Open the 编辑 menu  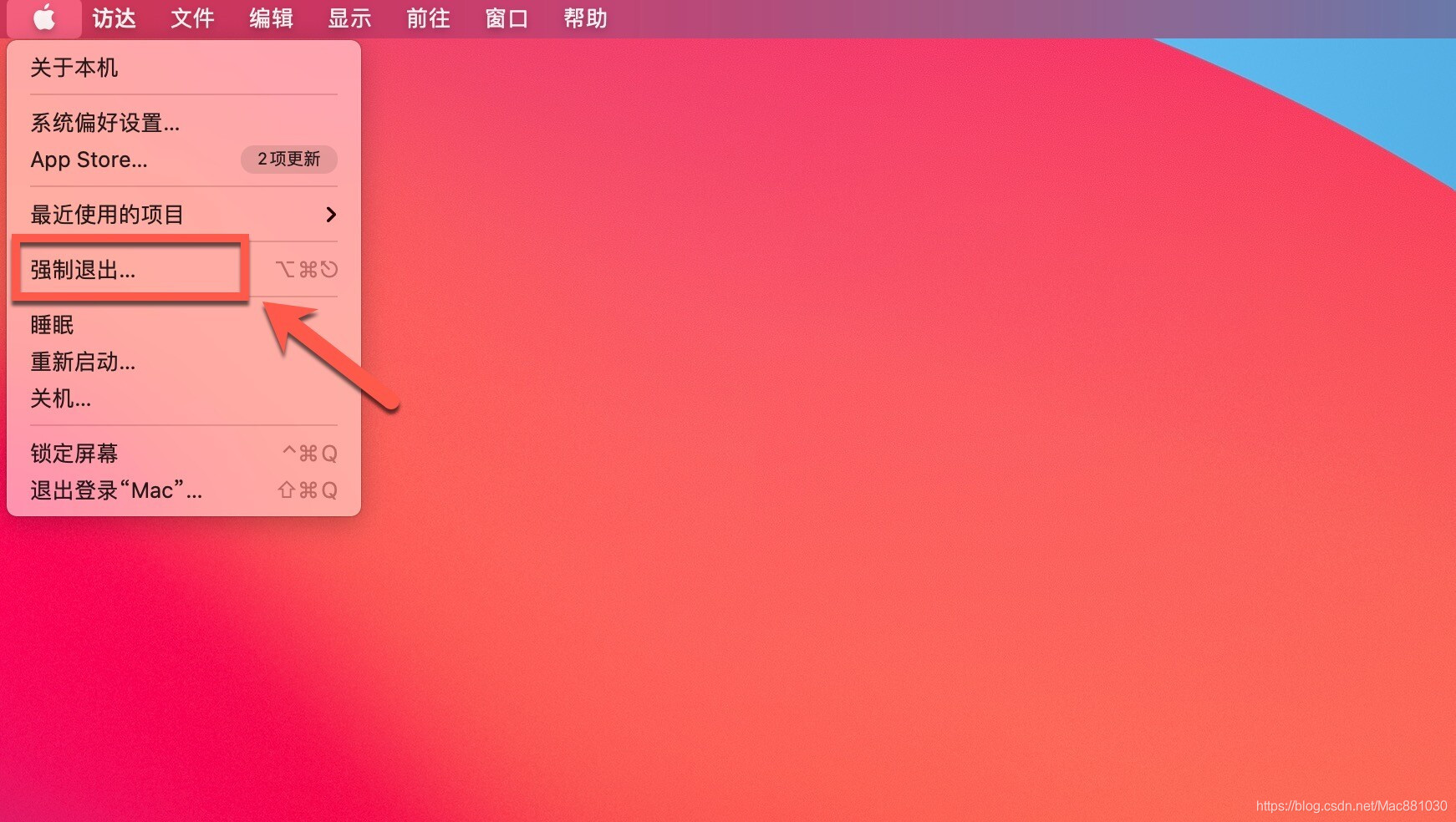pos(272,18)
